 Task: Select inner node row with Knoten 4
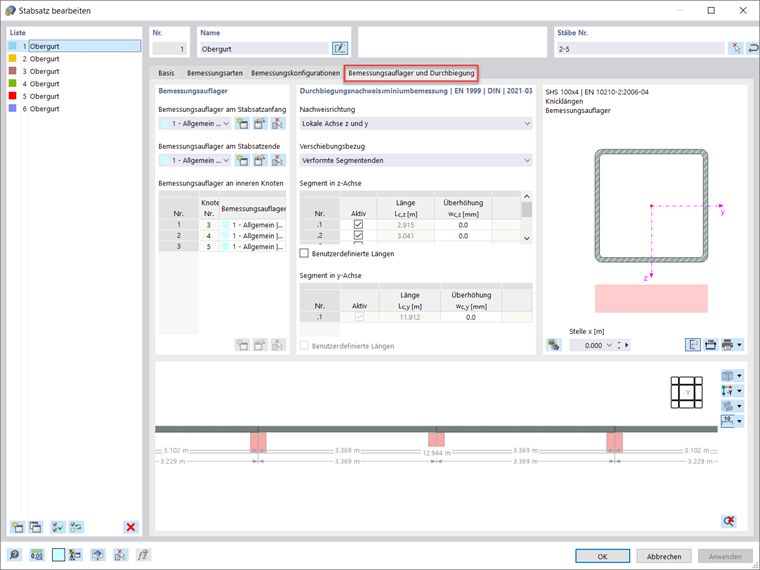pos(222,236)
